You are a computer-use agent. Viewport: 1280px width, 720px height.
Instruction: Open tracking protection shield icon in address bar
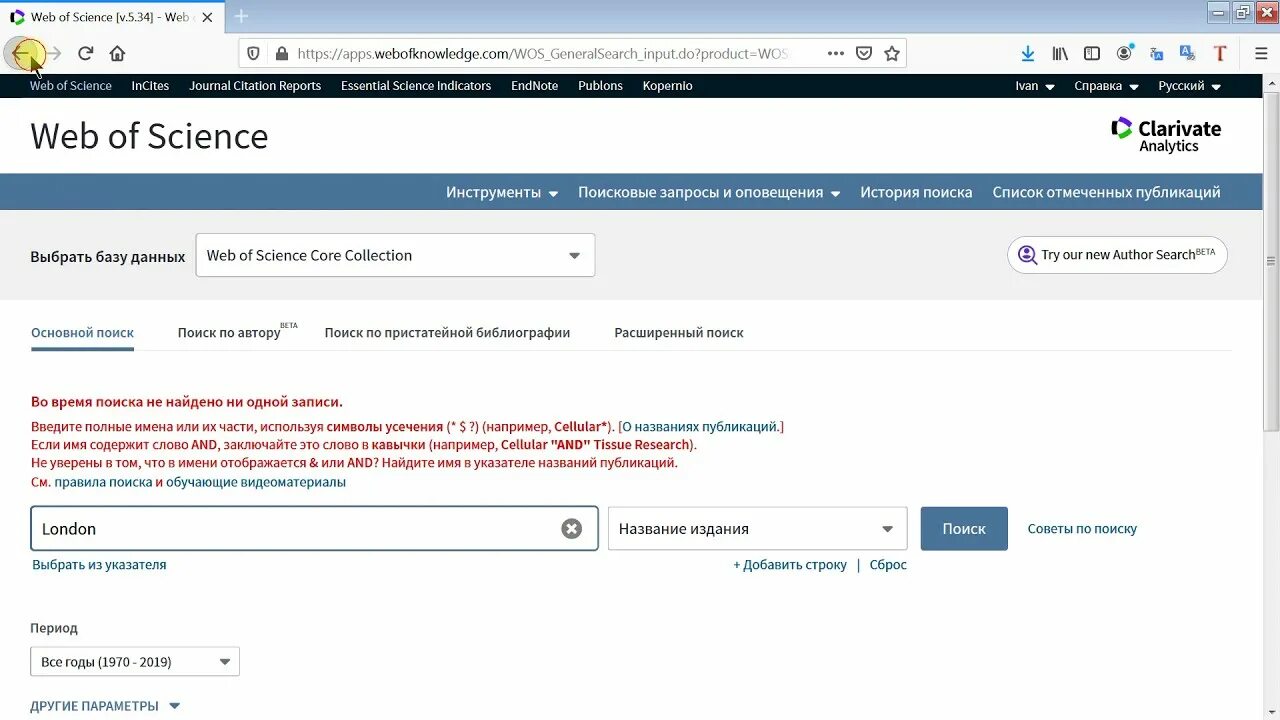coord(253,54)
